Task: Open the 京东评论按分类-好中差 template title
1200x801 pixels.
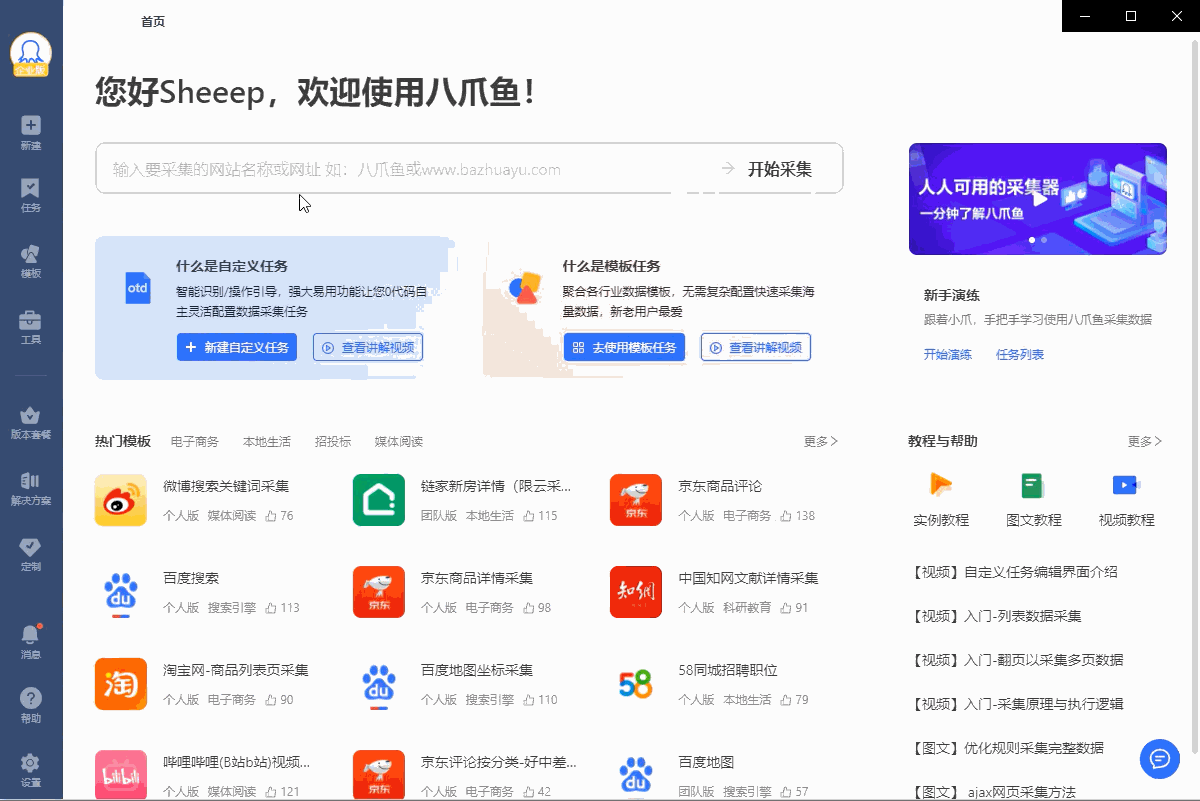Action: tap(499, 762)
